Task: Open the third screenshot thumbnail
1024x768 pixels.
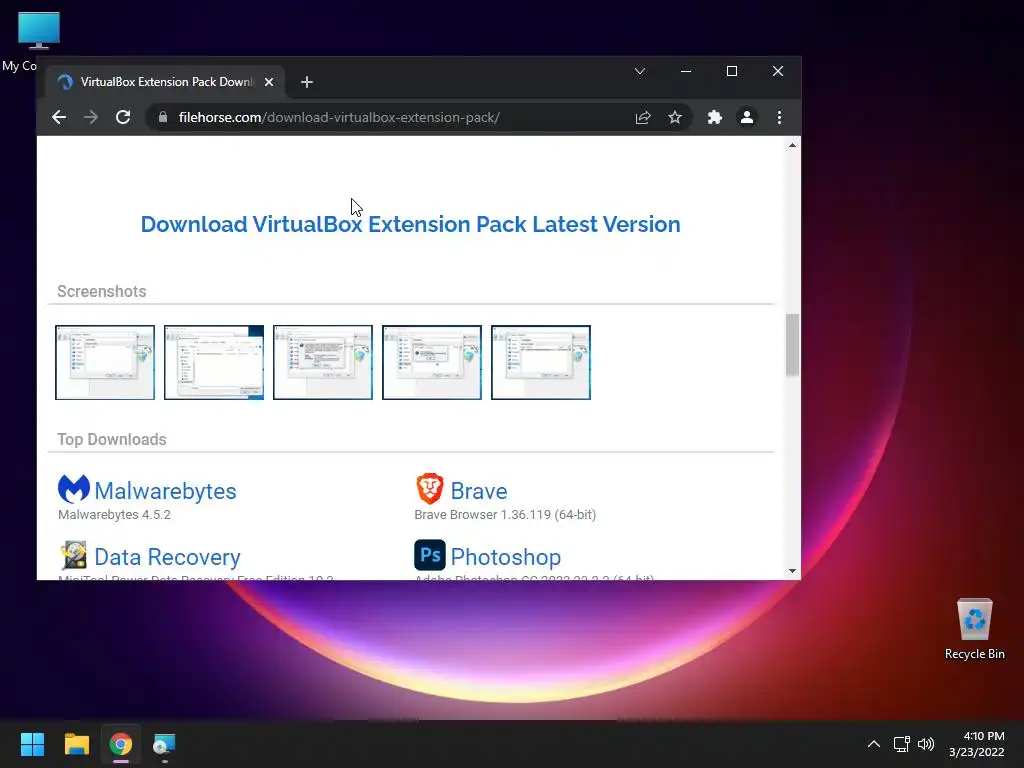Action: (x=323, y=362)
